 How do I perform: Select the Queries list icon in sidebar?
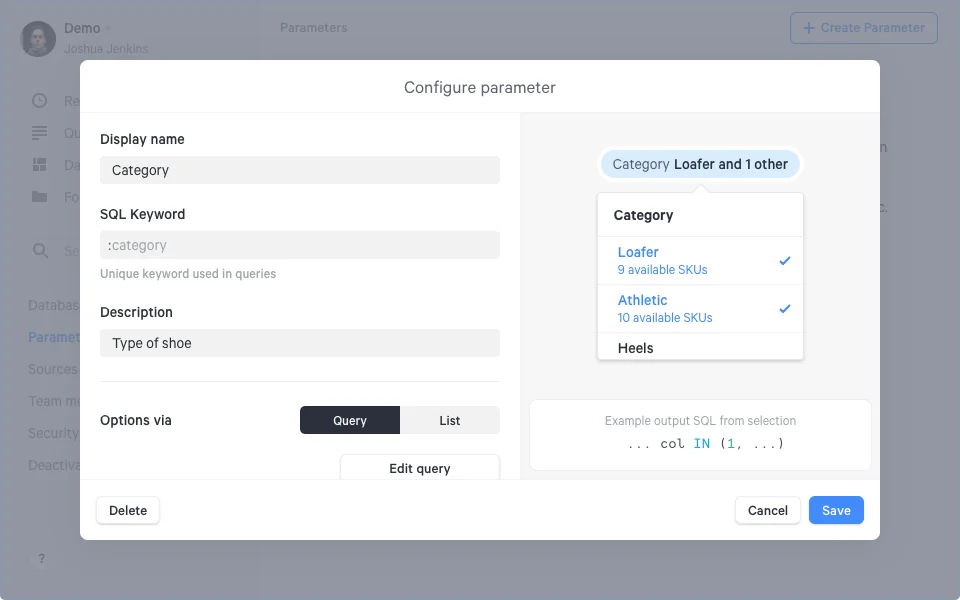pyautogui.click(x=40, y=132)
